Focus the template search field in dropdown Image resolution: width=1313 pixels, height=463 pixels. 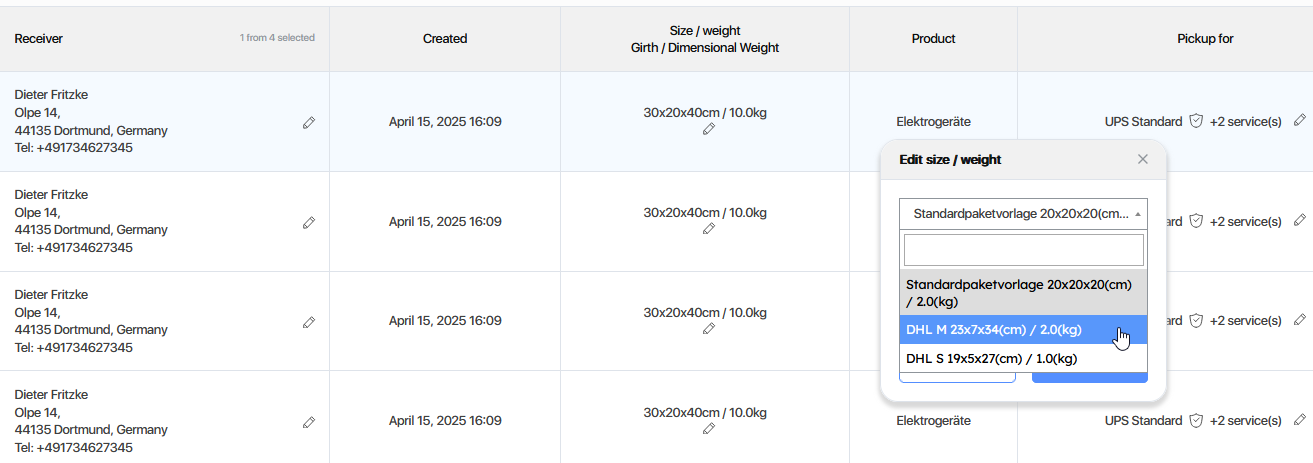1023,250
